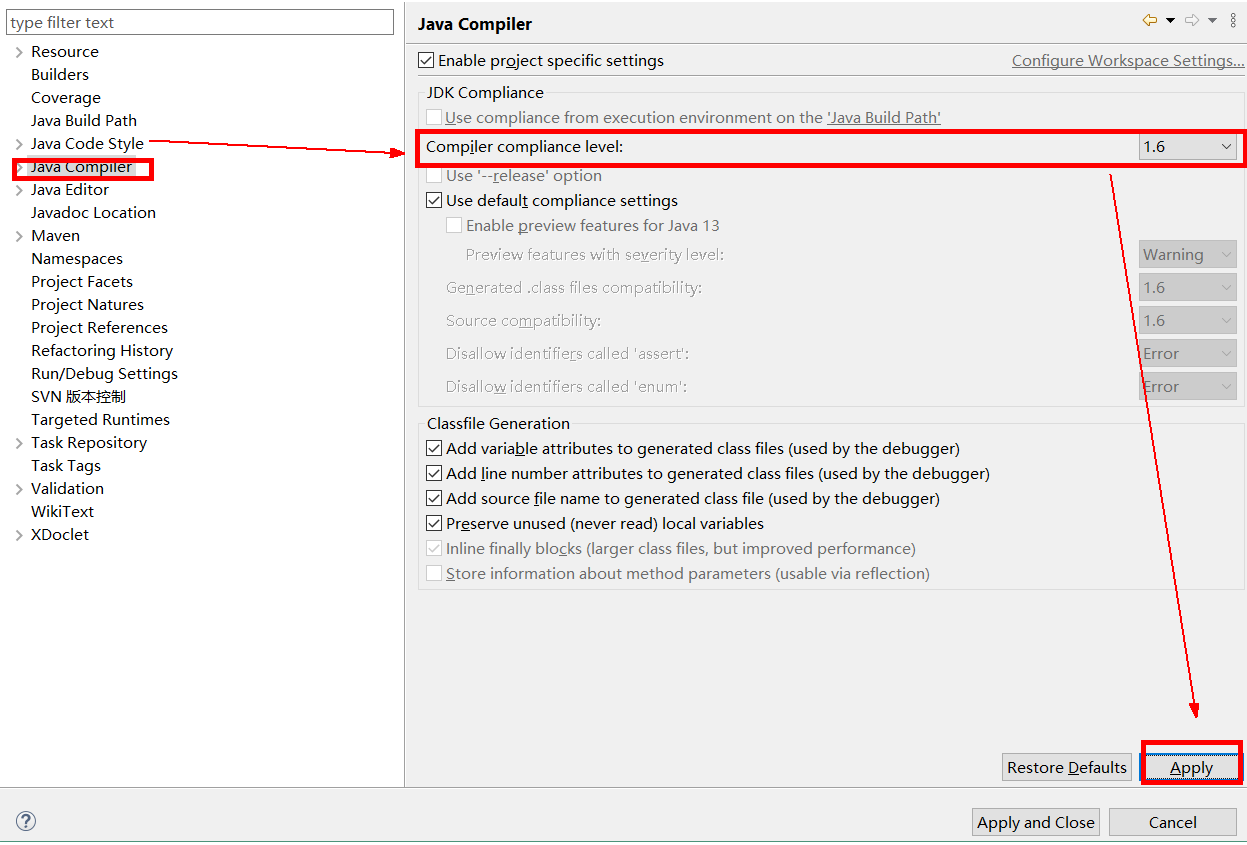
Task: Expand the XDoclet tree node
Action: [x=19, y=535]
